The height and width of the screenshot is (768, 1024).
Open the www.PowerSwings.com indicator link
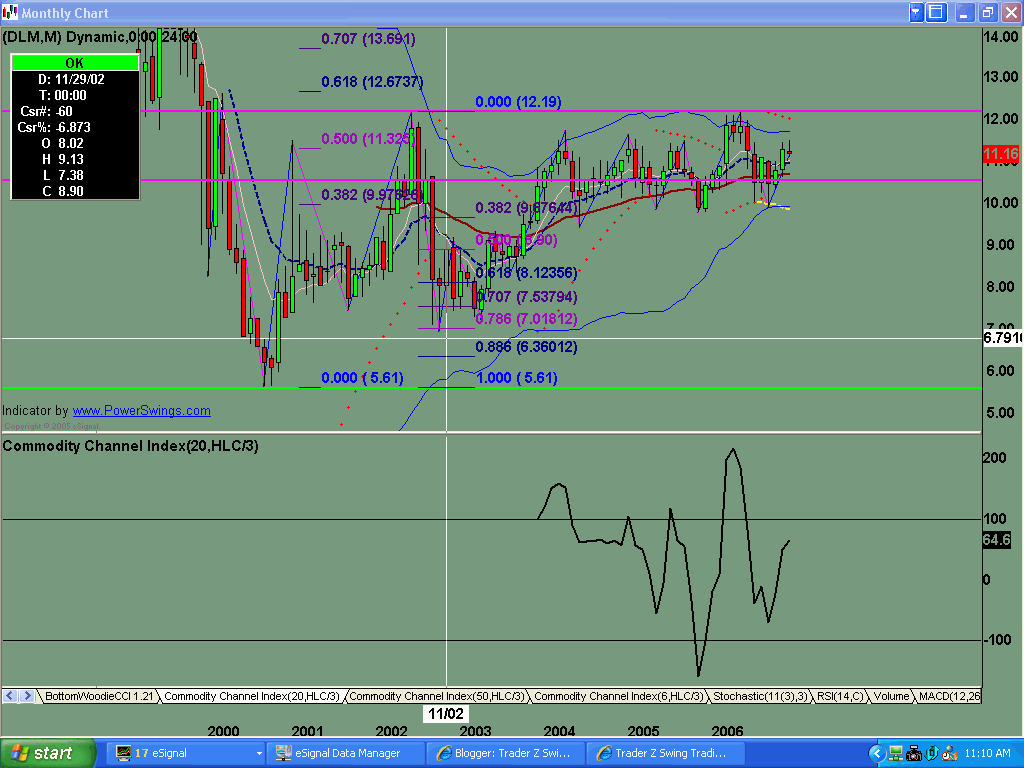coord(142,411)
